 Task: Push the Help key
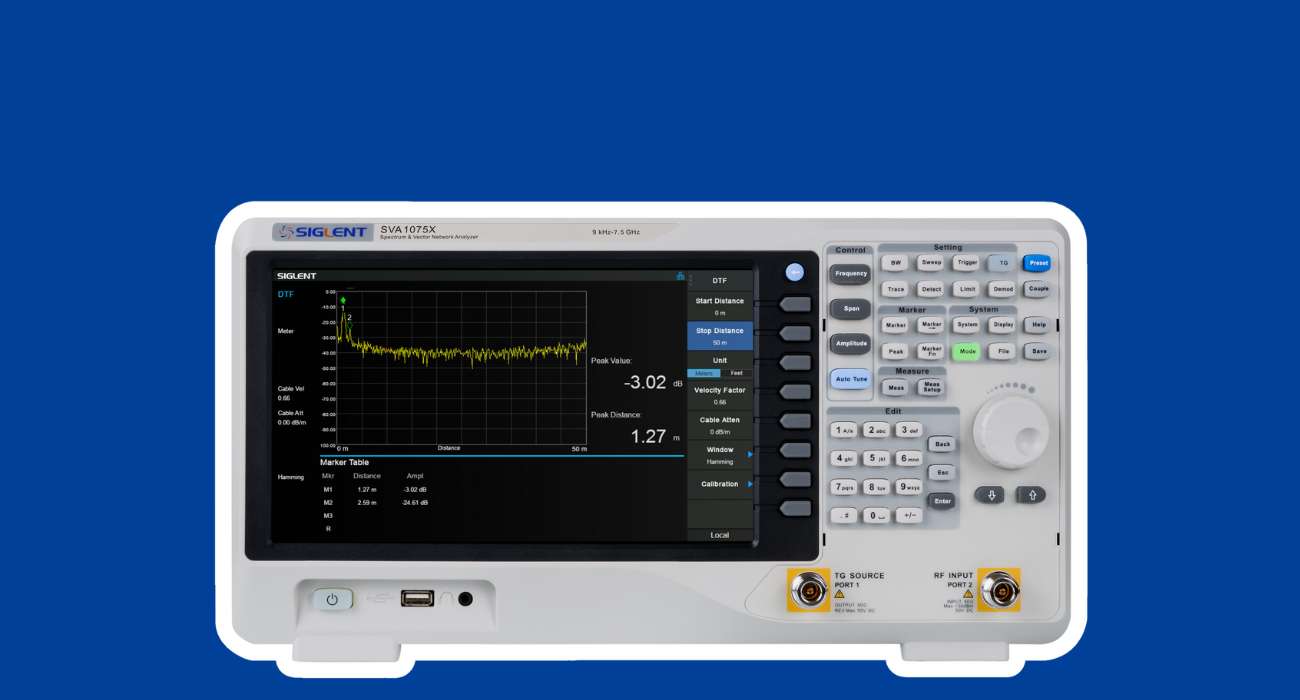1038,325
